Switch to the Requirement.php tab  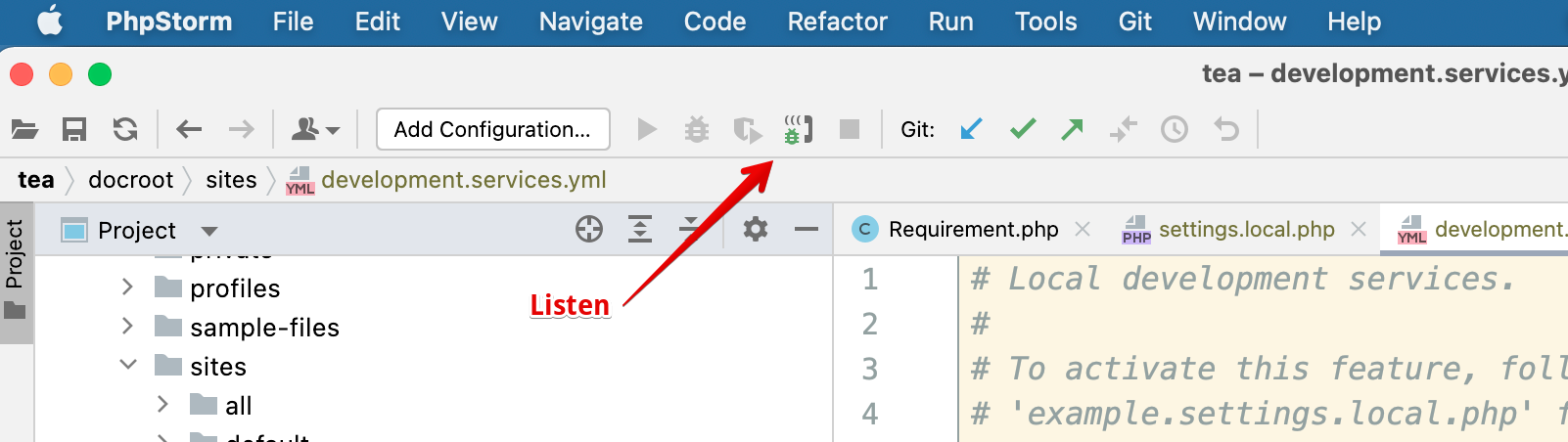(972, 230)
